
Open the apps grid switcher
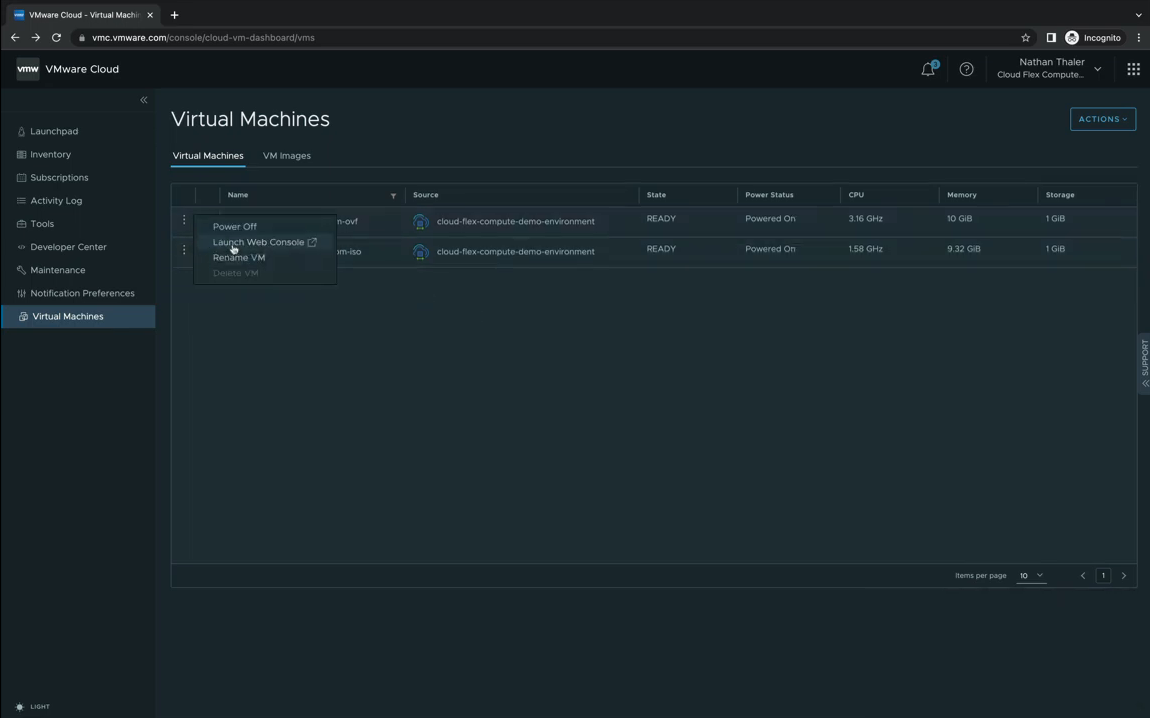1133,69
